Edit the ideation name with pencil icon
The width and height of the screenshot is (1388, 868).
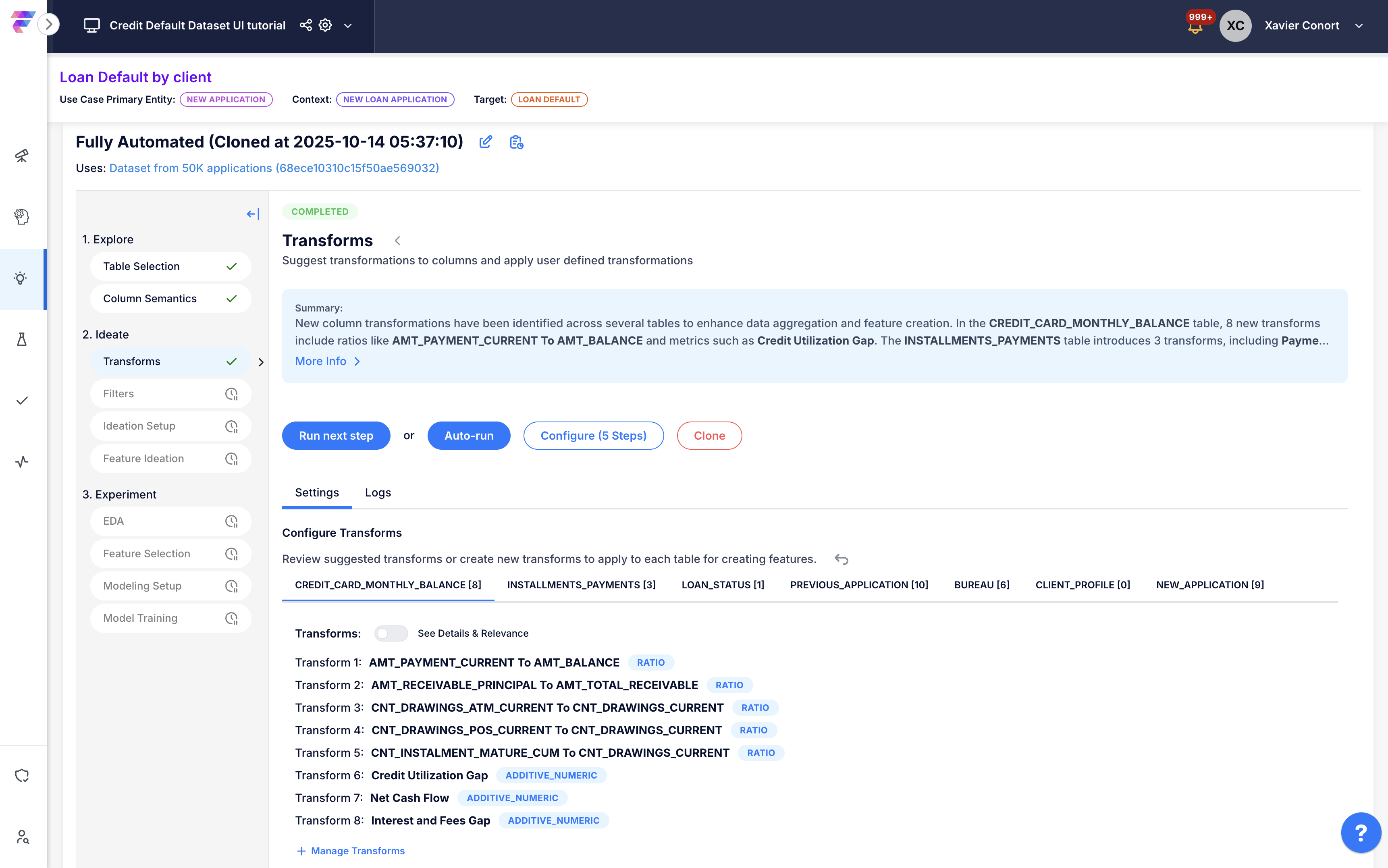486,142
